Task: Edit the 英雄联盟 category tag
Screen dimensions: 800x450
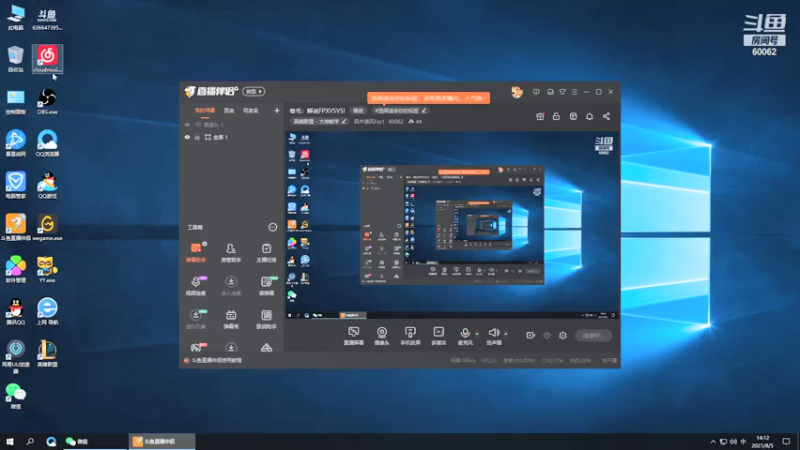Action: tap(319, 121)
